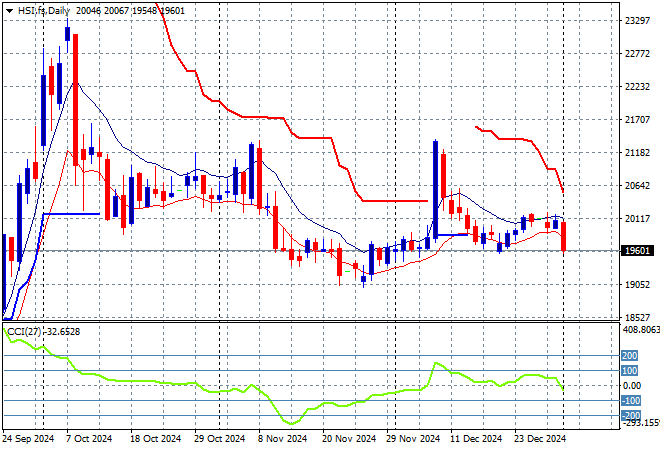Viewport: 660px width, 450px height.
Task: Select the 11 Dec 2024 date label
Action: [x=476, y=438]
